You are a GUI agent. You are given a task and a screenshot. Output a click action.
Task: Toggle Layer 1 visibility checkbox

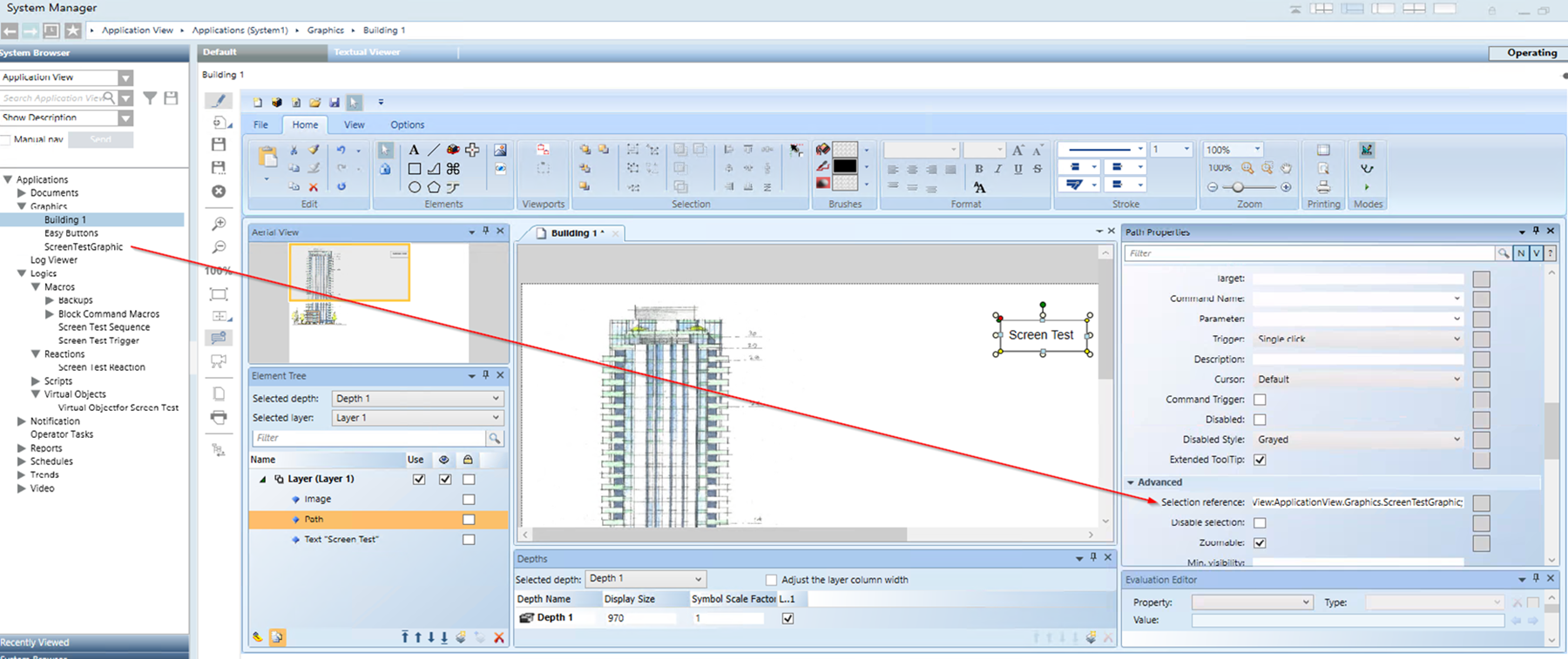(445, 479)
